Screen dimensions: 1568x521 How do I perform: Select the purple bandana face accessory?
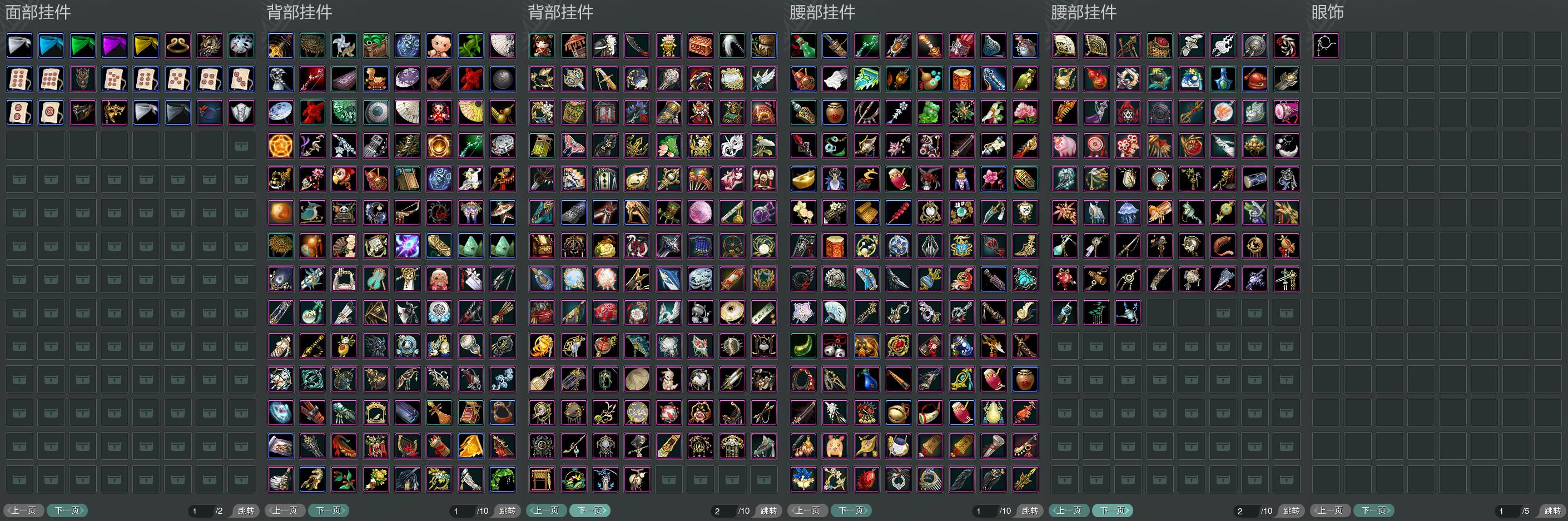(115, 46)
